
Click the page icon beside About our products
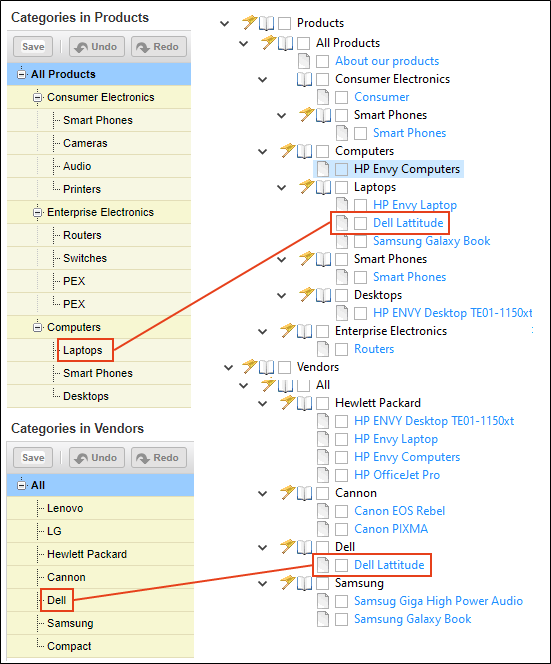(x=304, y=61)
